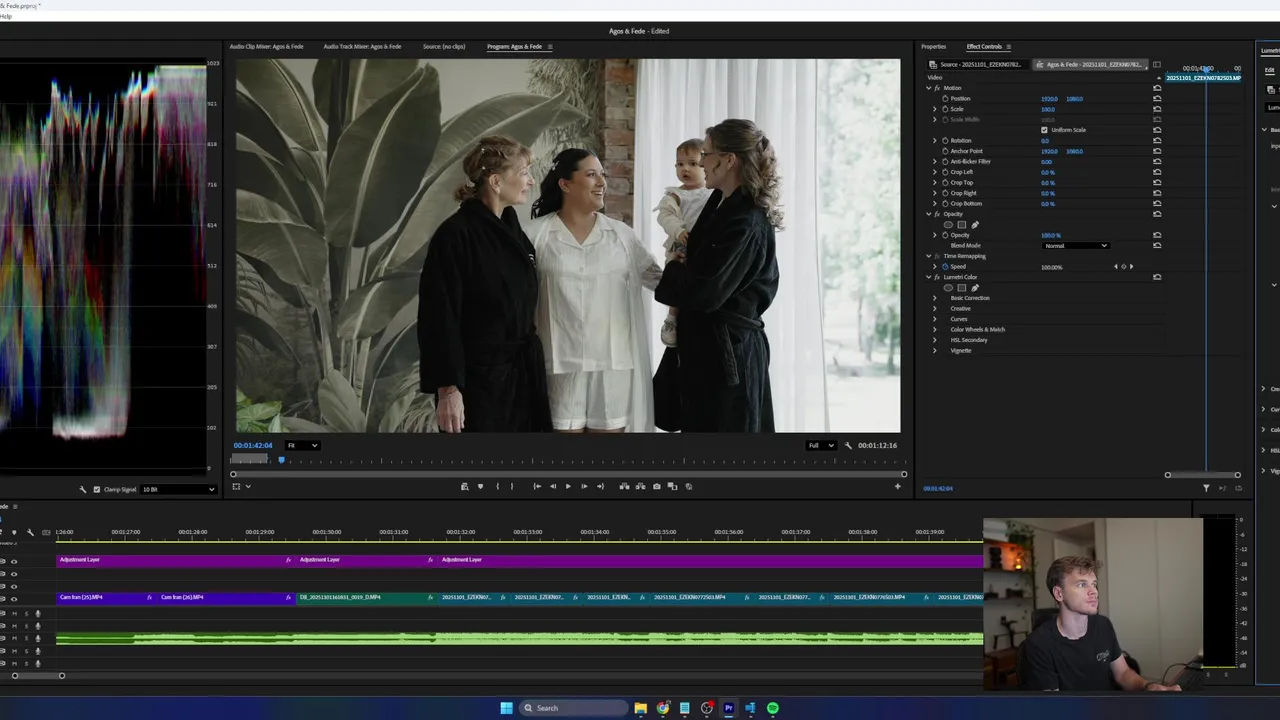Expand Color Wheels & Match section

935,329
